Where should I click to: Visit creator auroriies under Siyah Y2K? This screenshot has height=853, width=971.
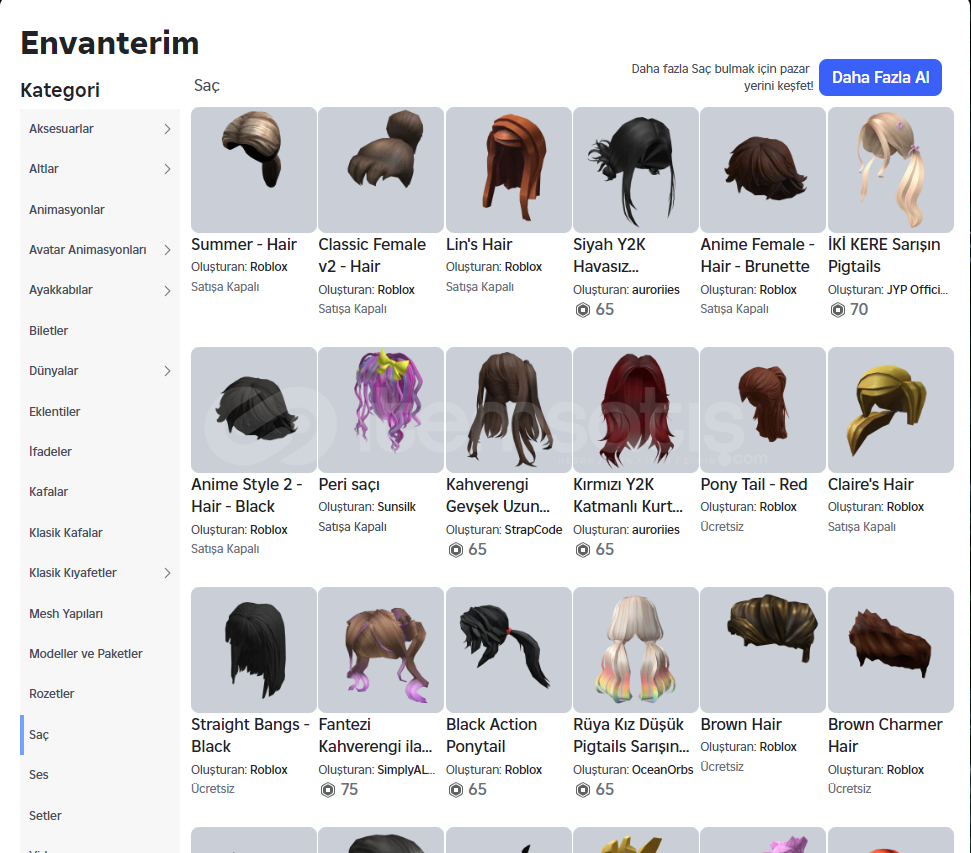point(655,290)
